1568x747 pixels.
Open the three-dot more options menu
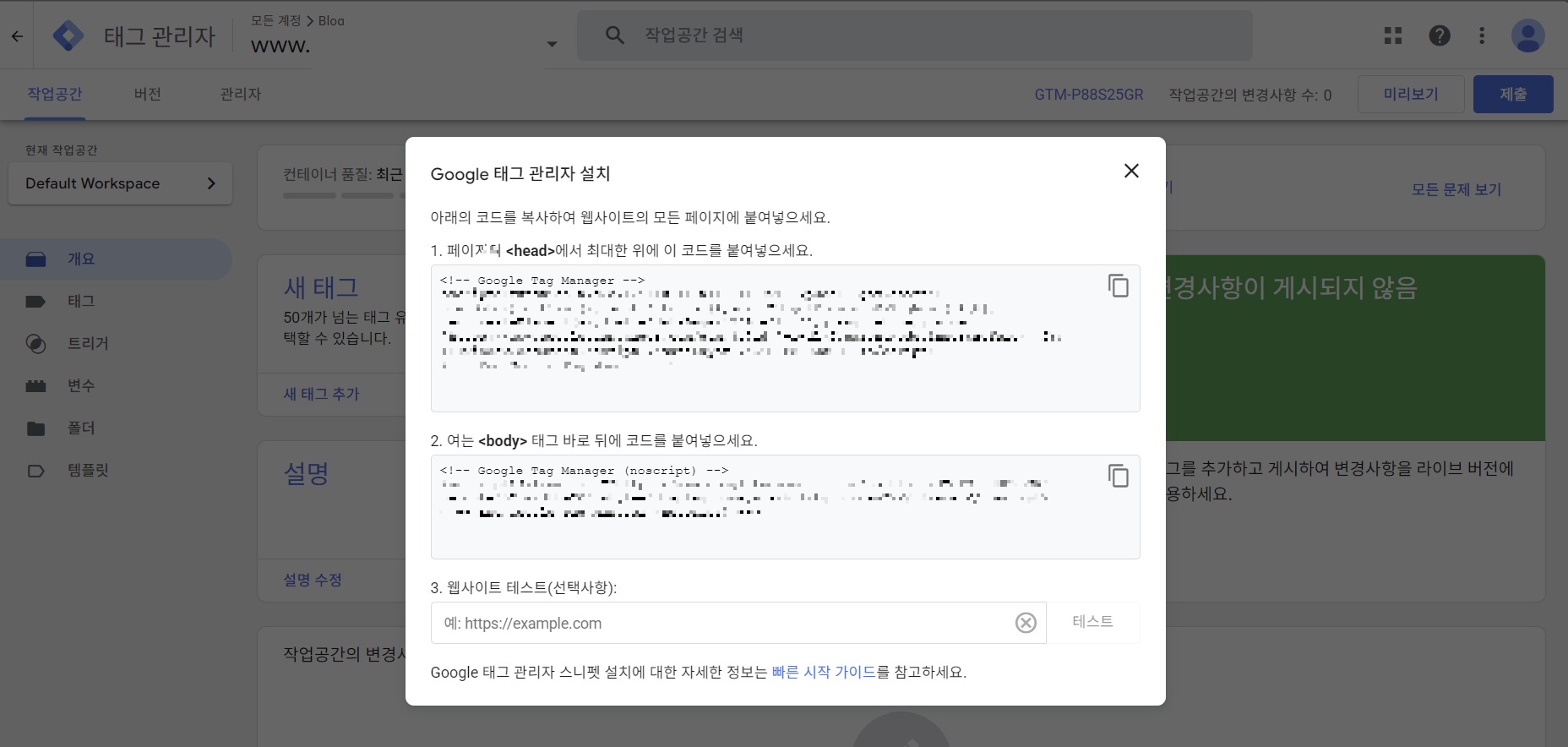coord(1482,35)
